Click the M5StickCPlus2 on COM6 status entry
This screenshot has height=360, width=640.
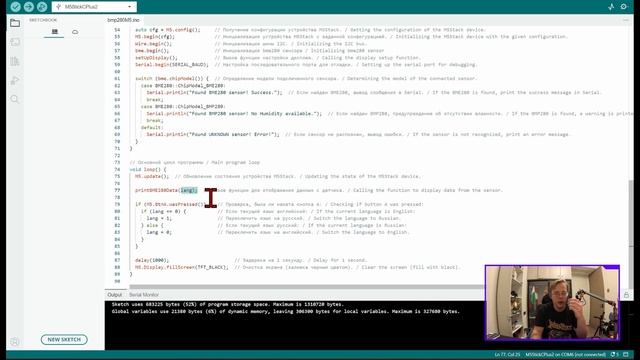[565, 355]
